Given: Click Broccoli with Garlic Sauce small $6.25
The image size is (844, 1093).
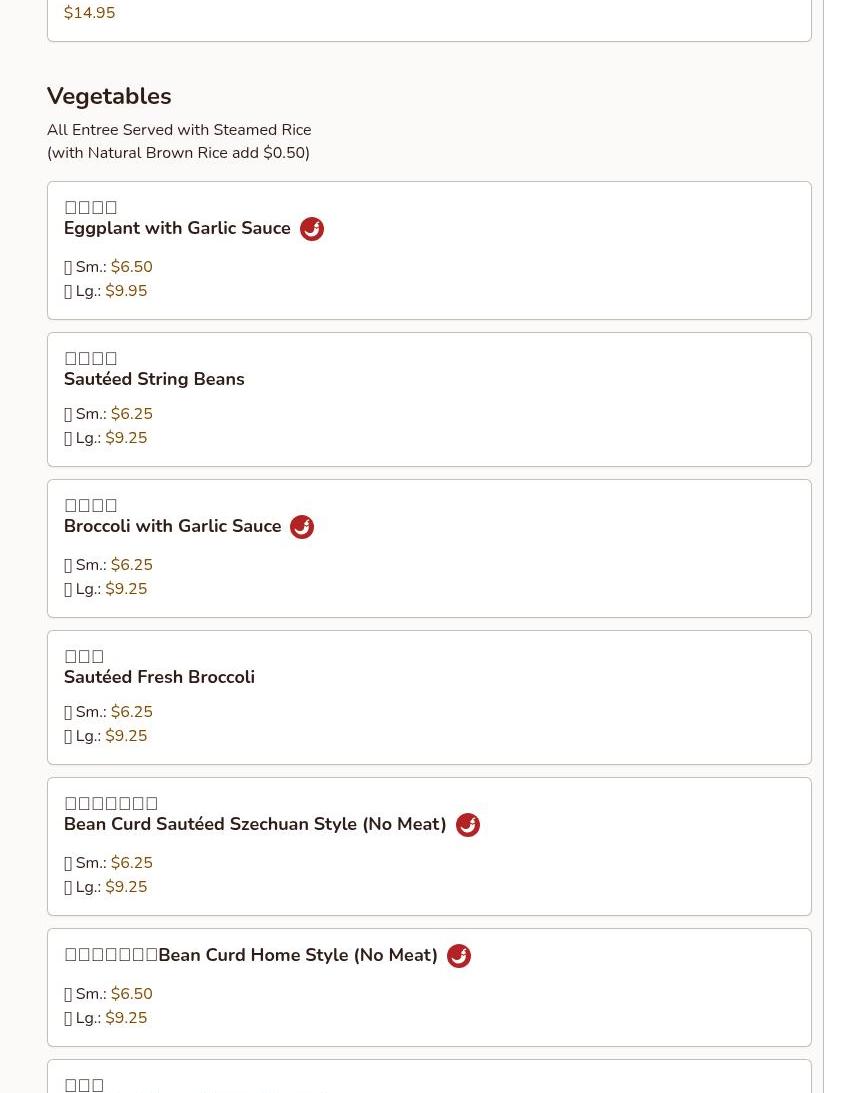Looking at the screenshot, I should tap(131, 565).
